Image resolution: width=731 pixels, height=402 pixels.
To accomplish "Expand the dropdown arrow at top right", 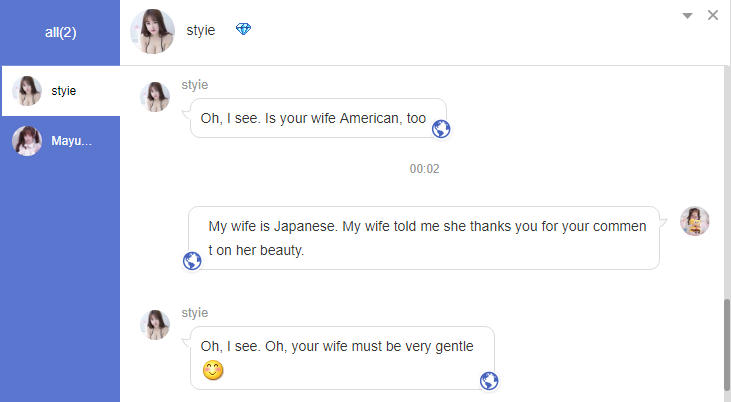I will (687, 16).
